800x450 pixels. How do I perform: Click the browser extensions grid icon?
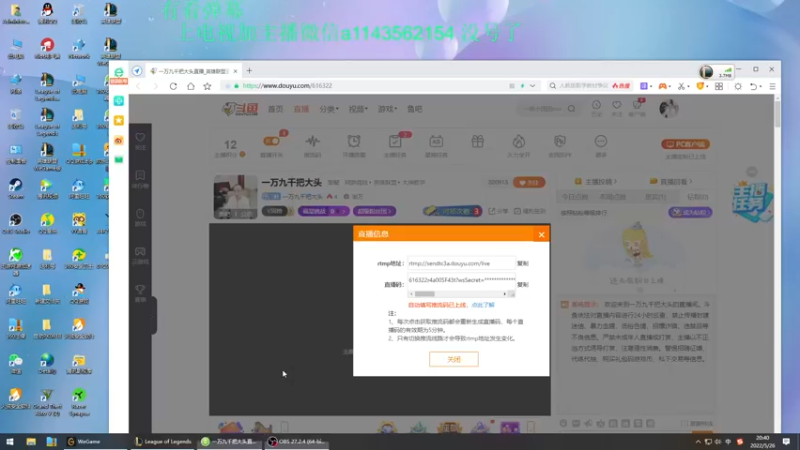tap(719, 87)
